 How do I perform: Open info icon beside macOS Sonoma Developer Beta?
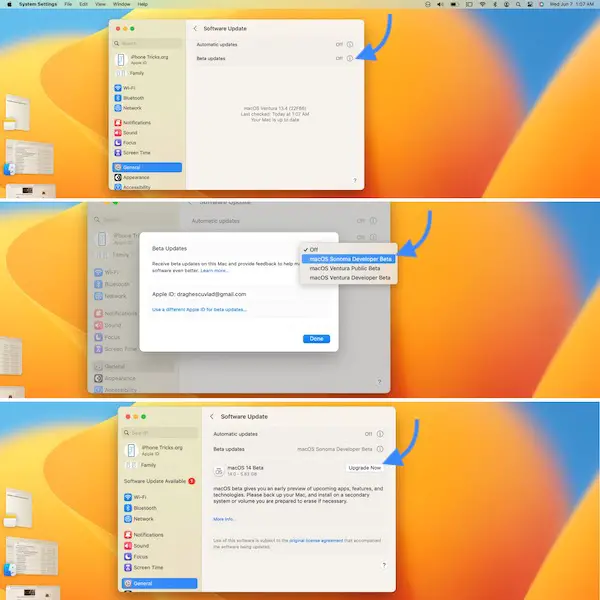pos(380,450)
